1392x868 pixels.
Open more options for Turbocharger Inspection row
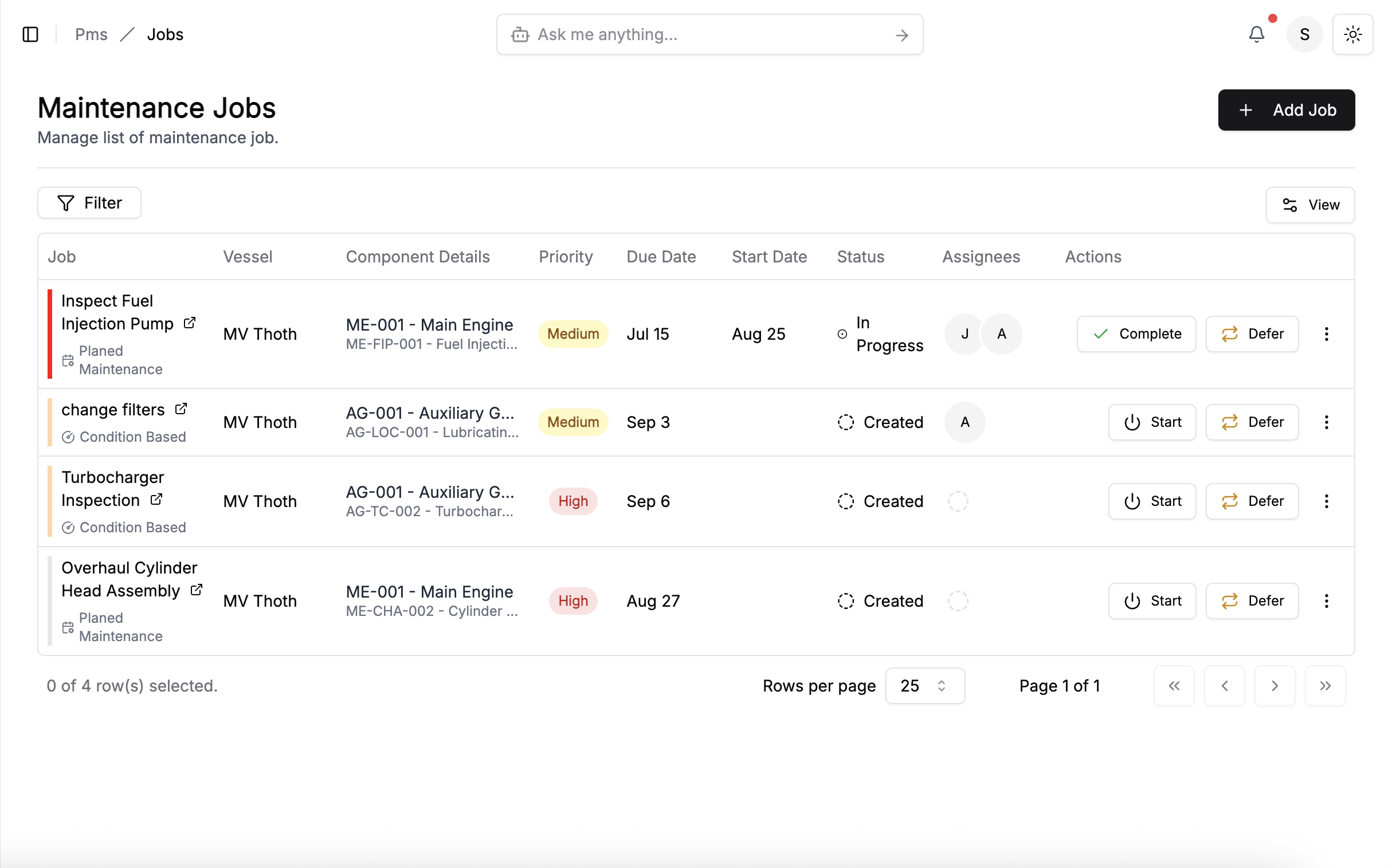1326,501
